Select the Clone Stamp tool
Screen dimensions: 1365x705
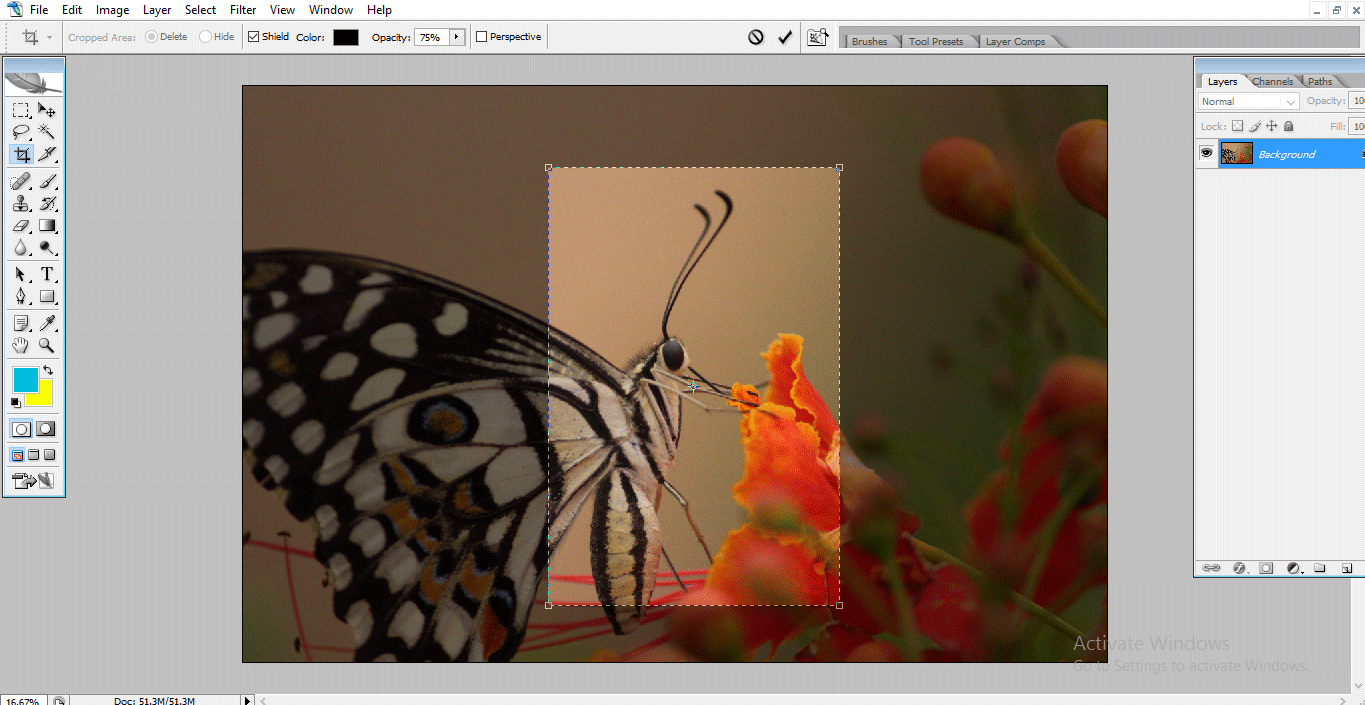[21, 204]
